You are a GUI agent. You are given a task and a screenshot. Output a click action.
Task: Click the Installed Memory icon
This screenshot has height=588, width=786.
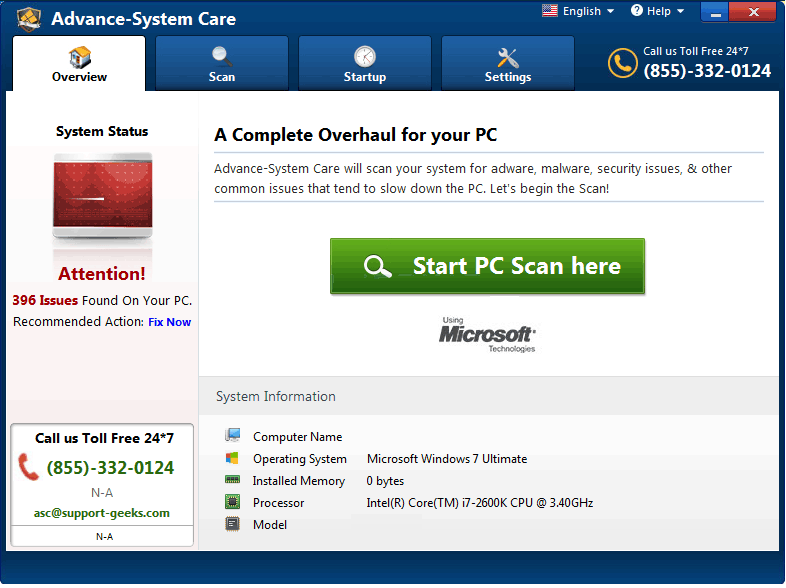(233, 480)
